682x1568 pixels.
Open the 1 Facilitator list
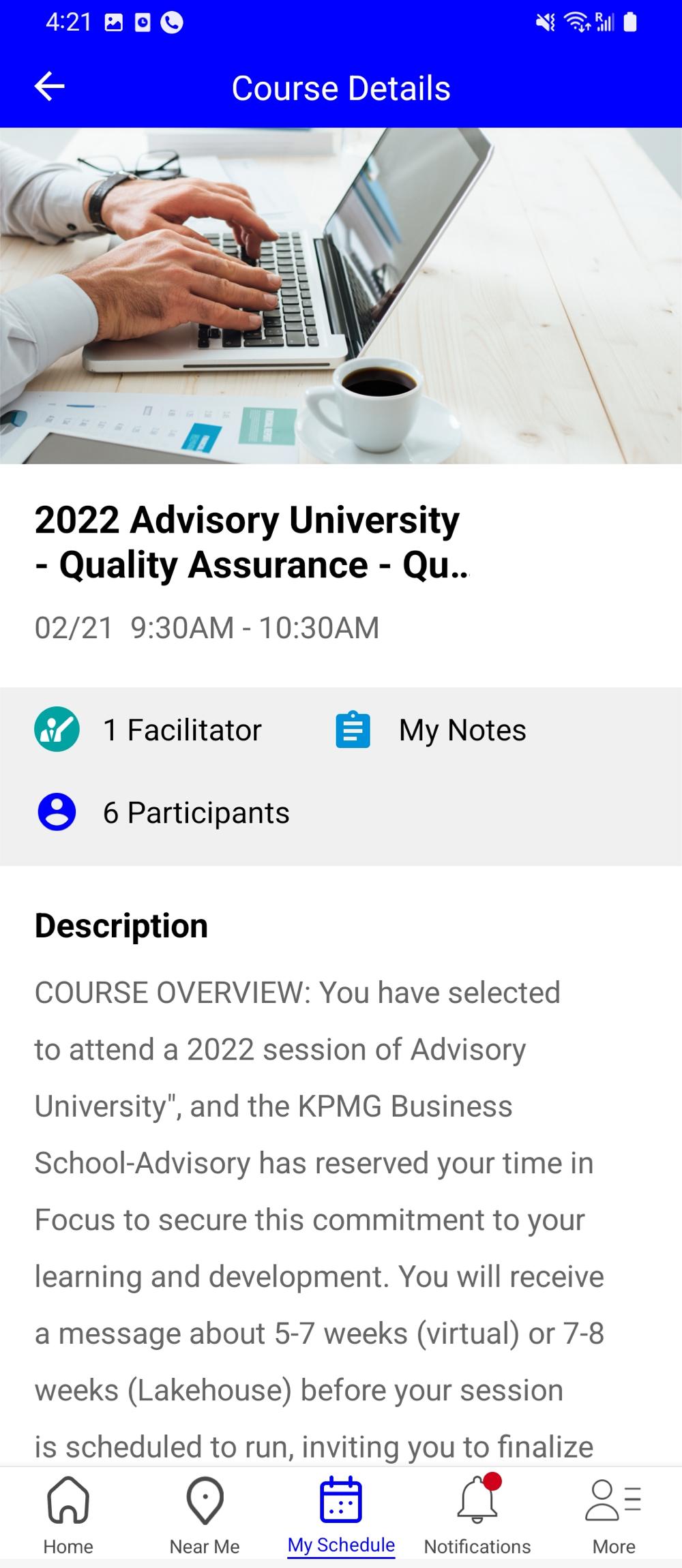(x=182, y=730)
